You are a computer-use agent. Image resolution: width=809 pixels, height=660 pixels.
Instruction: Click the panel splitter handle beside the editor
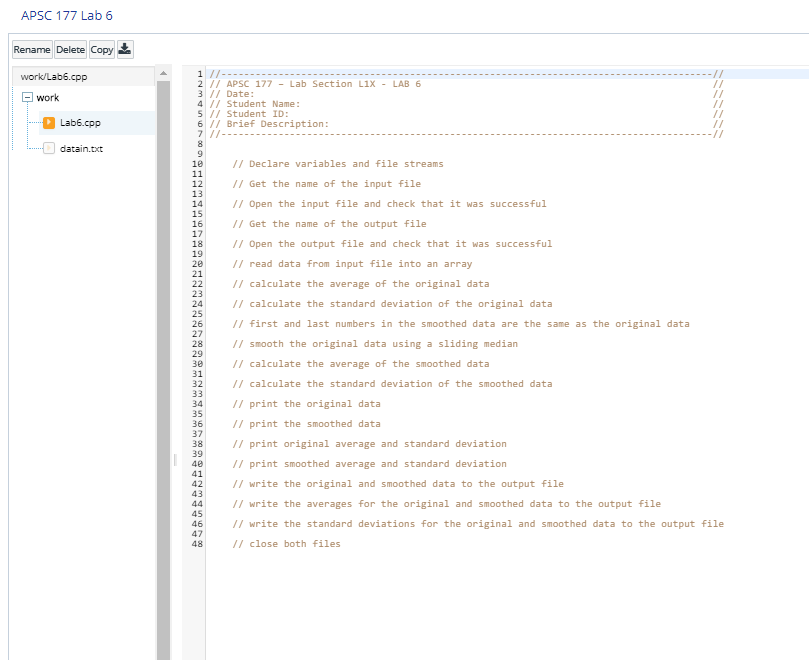(x=175, y=460)
